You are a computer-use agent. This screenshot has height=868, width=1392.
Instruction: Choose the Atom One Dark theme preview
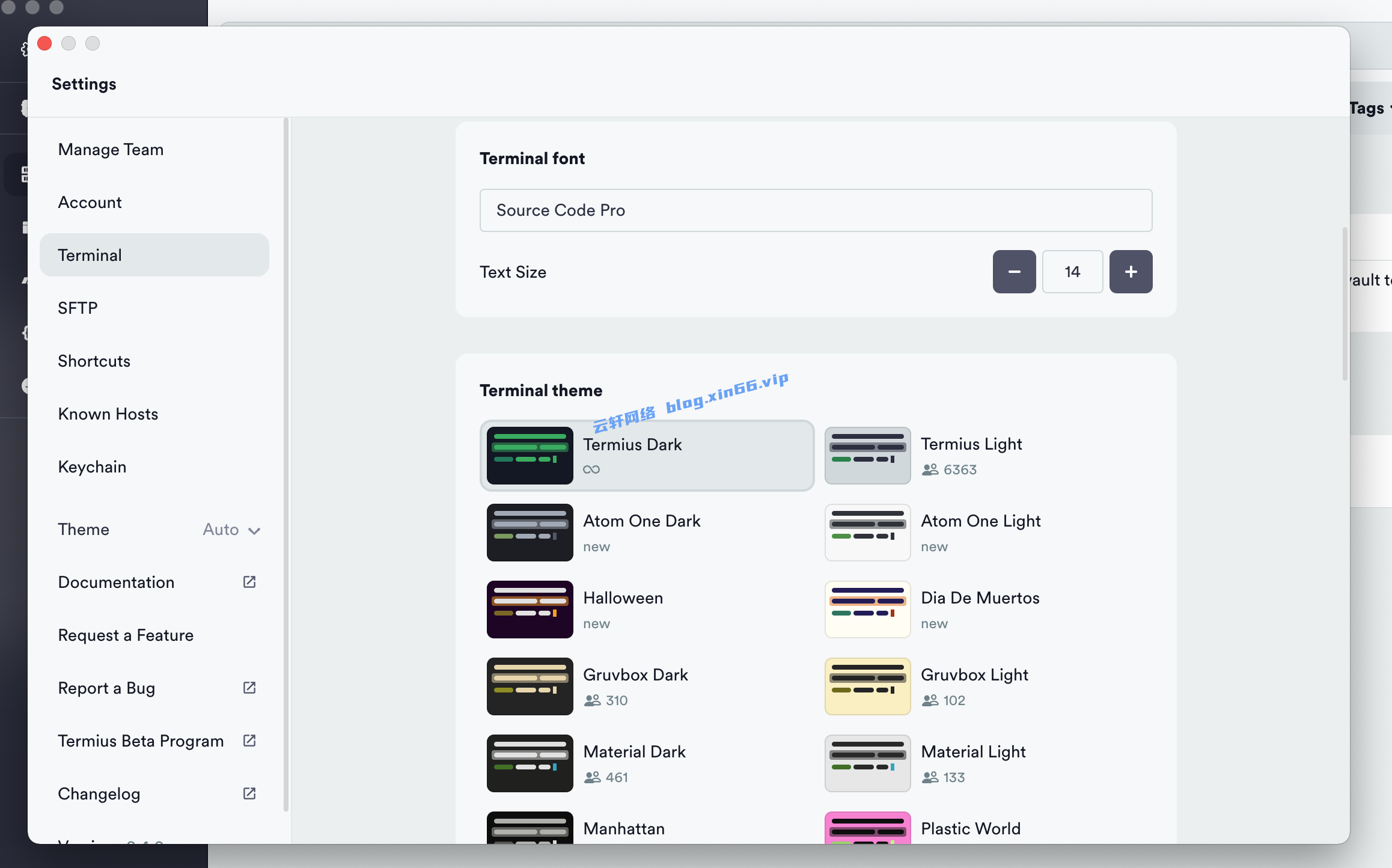pyautogui.click(x=530, y=533)
